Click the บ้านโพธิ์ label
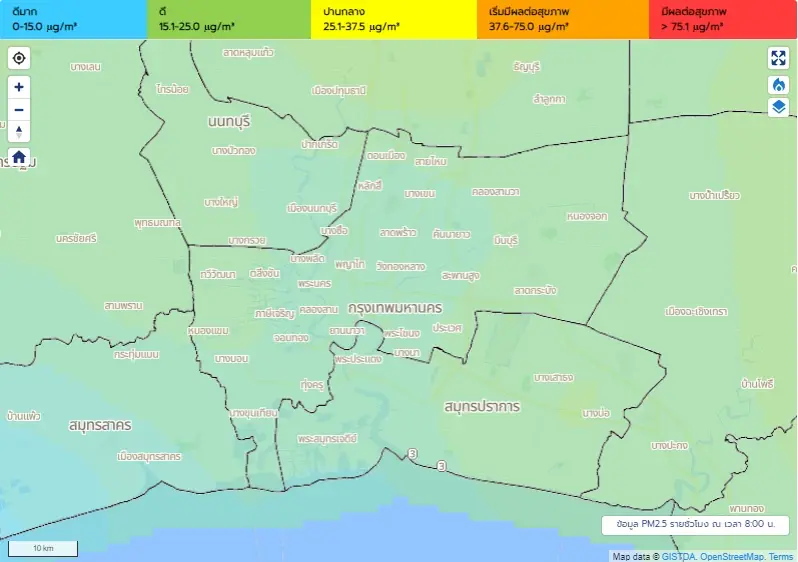 [x=757, y=384]
